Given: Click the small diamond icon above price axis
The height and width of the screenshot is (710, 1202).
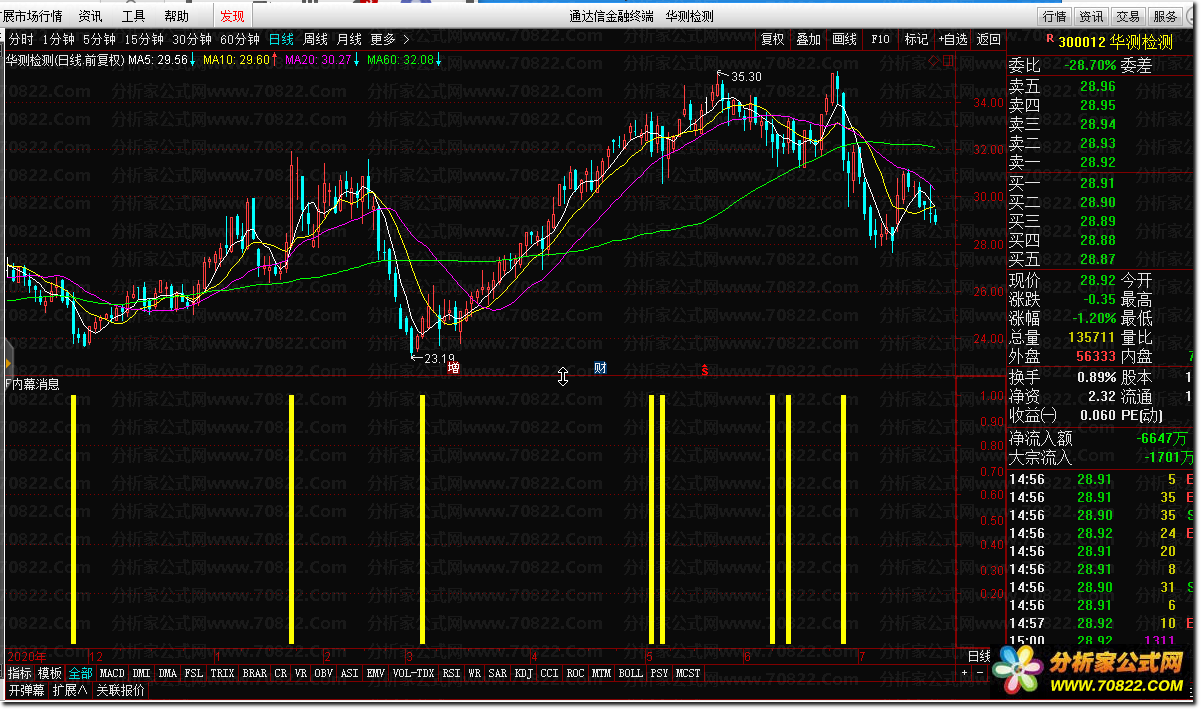Looking at the screenshot, I should [x=934, y=61].
